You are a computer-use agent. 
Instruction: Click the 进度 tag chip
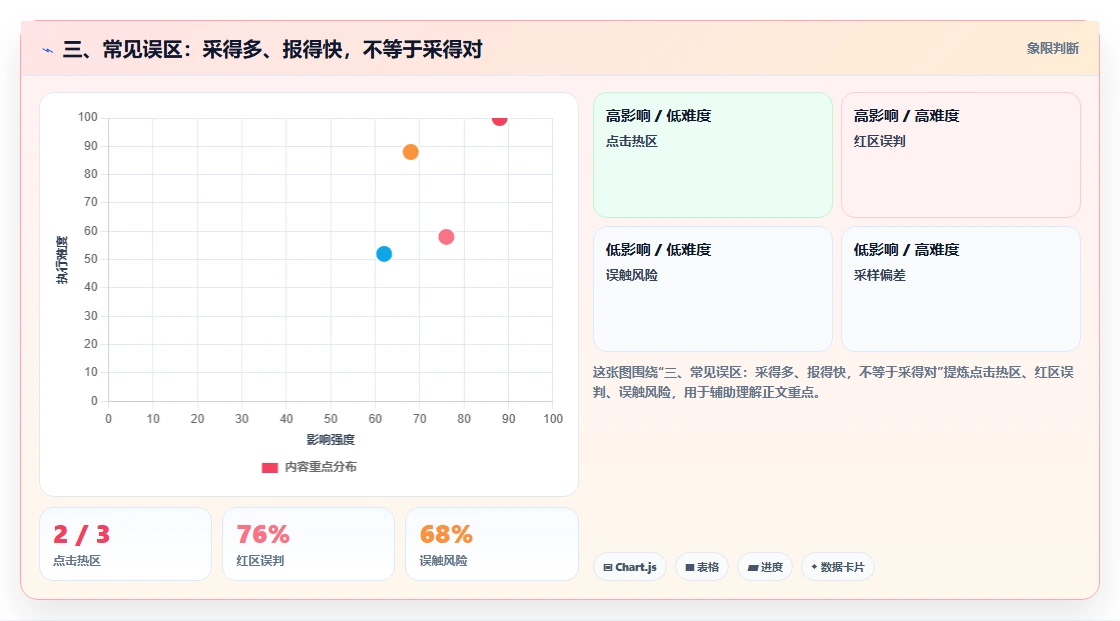point(765,567)
